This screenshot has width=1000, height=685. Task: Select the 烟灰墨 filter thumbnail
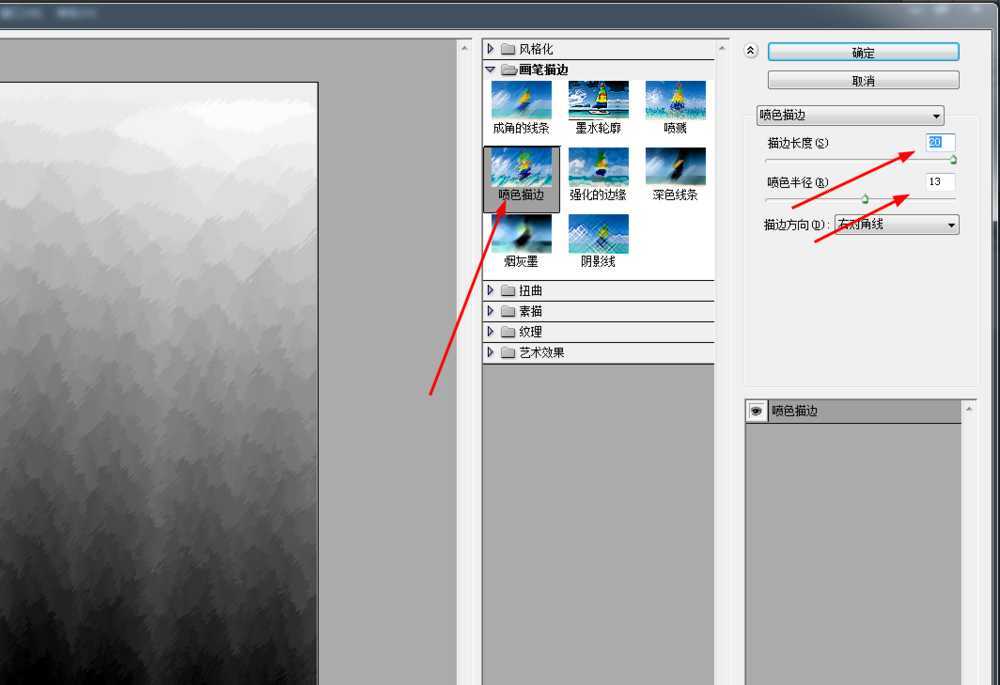click(x=521, y=233)
